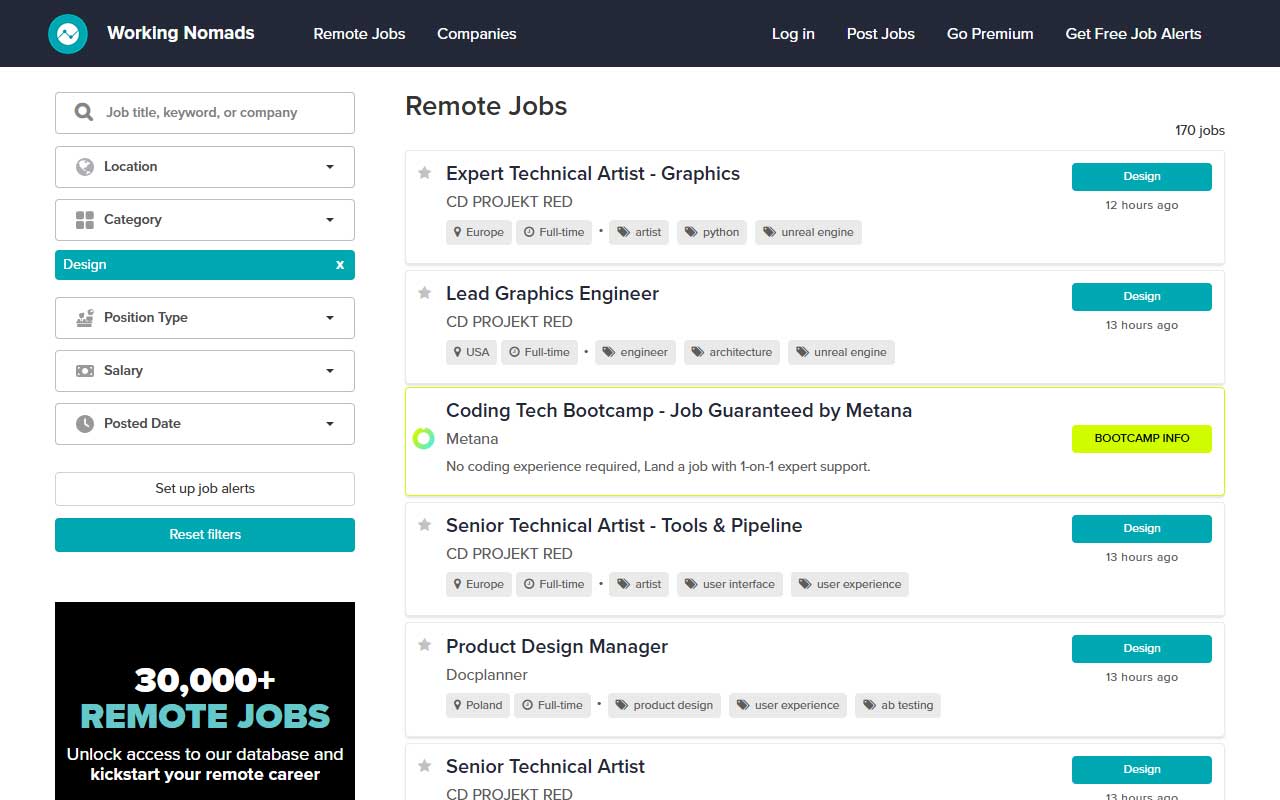This screenshot has width=1280, height=800.
Task: Click the user interface tag
Action: (x=730, y=584)
